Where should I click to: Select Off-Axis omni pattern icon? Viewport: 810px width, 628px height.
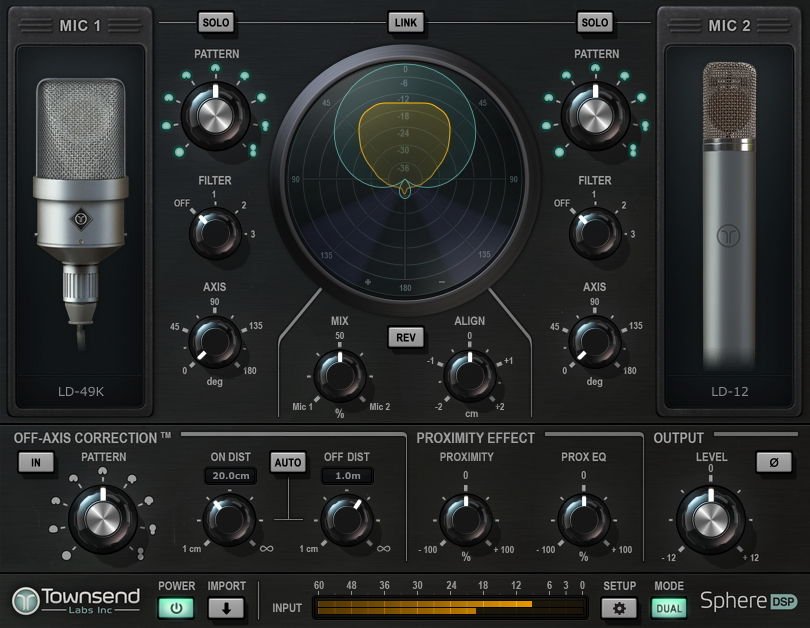point(67,556)
